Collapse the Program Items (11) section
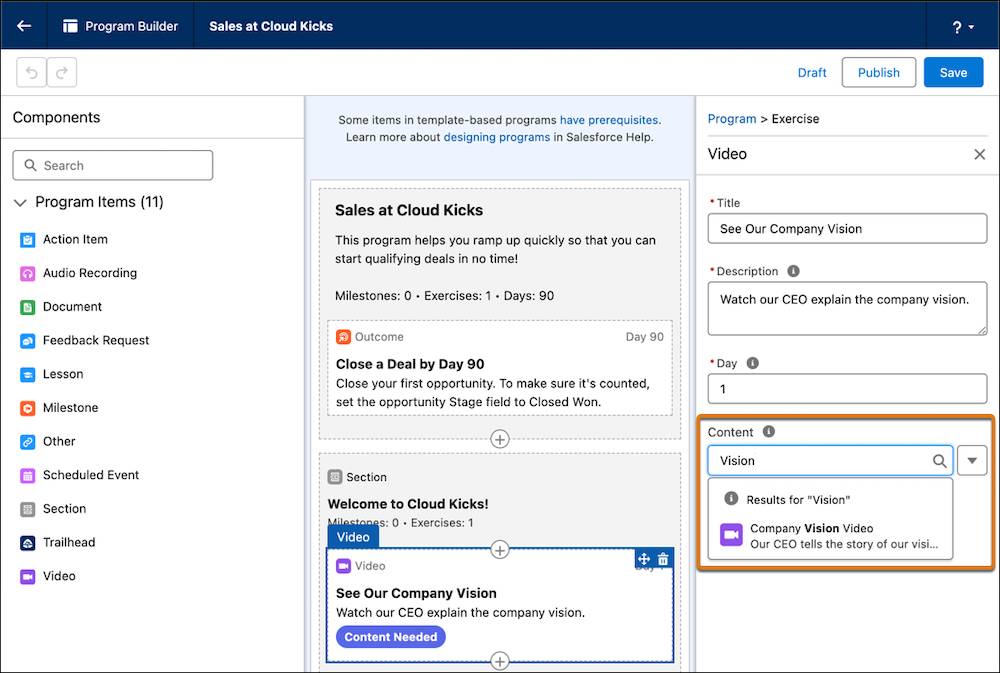The image size is (1000, 673). [20, 202]
